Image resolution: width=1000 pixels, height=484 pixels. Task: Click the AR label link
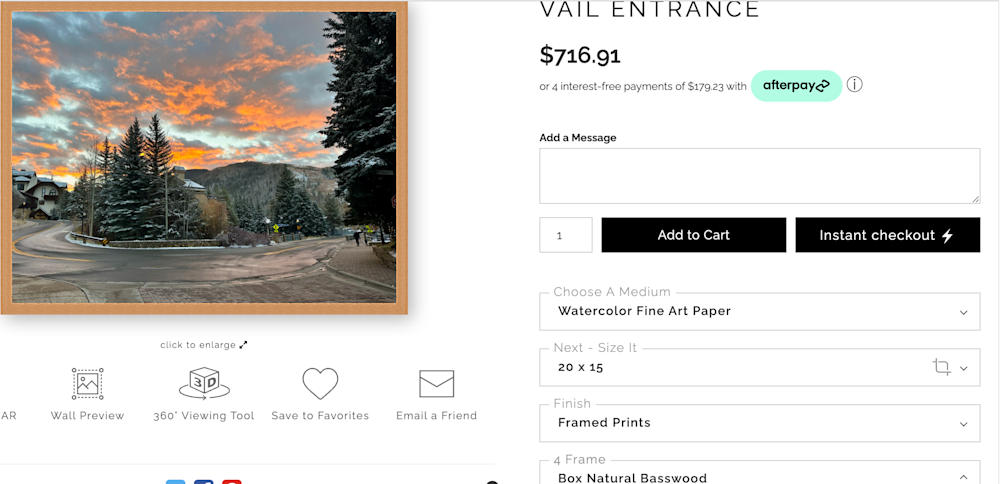pyautogui.click(x=8, y=416)
